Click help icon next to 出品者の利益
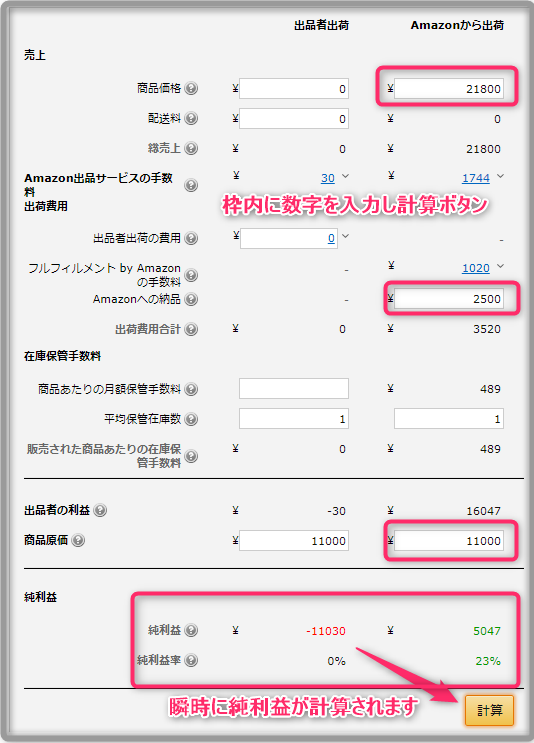The image size is (534, 743). (x=100, y=510)
